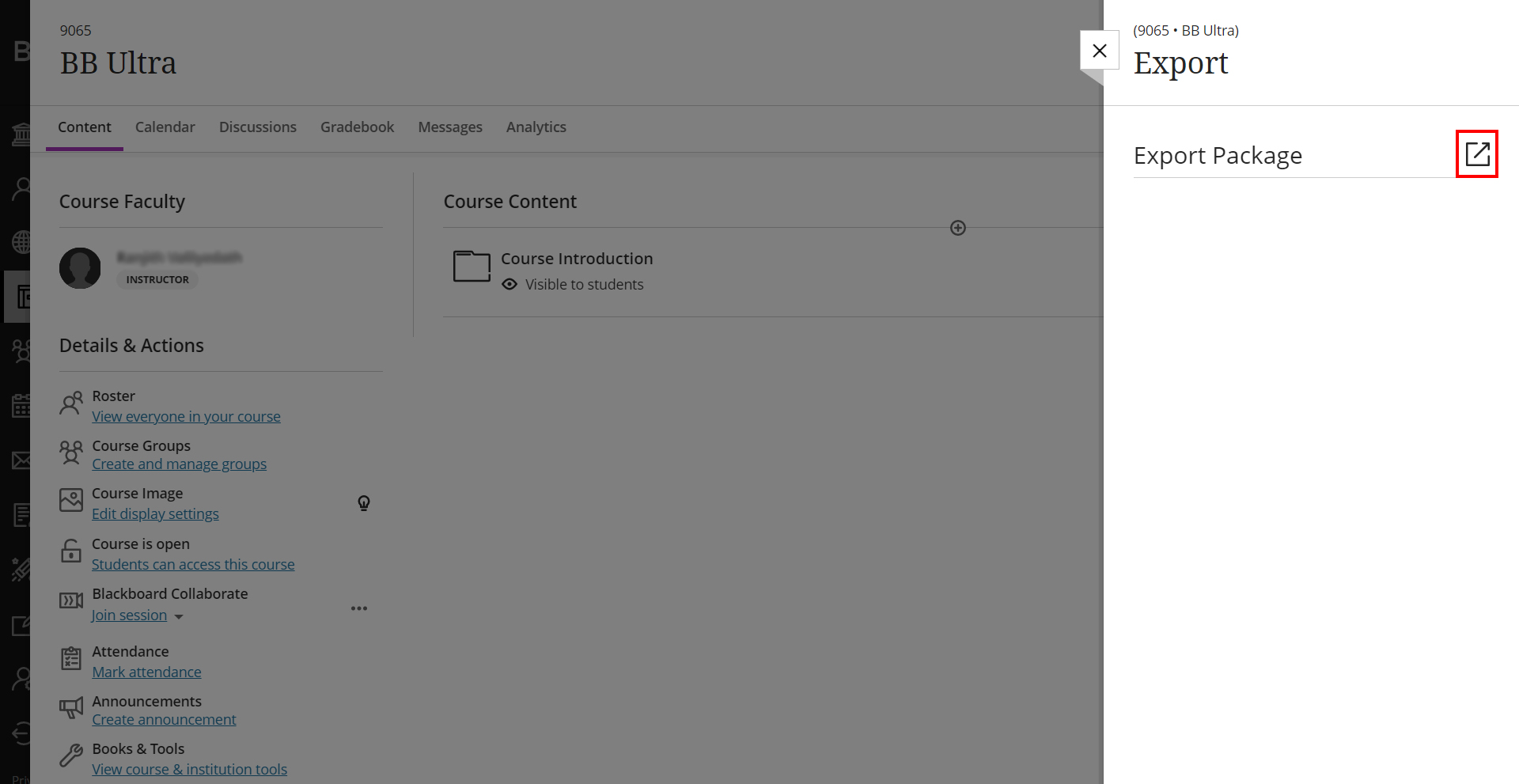Click the Announcements megaphone icon
Image resolution: width=1519 pixels, height=784 pixels.
click(71, 707)
